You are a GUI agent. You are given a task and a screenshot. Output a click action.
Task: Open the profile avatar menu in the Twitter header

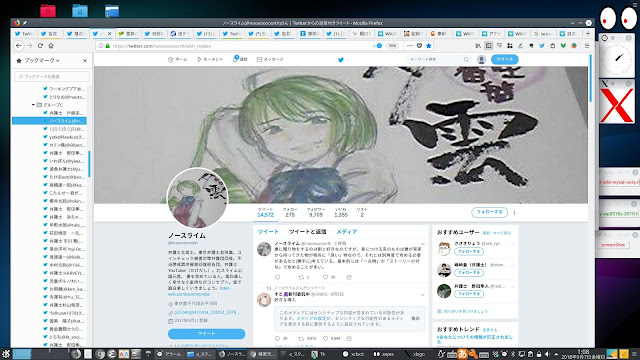[x=482, y=60]
